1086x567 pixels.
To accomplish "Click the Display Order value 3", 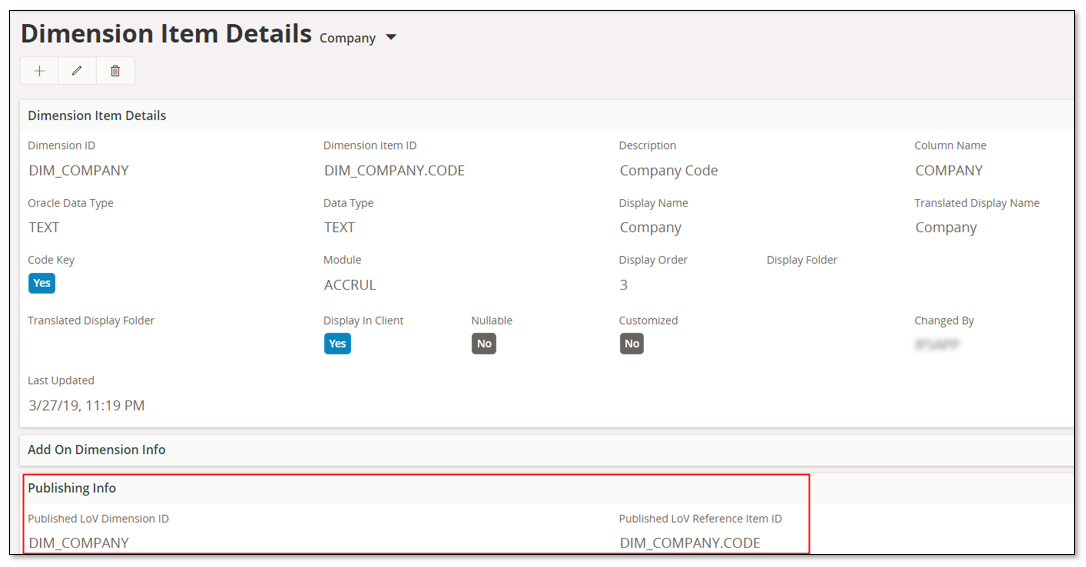I will pyautogui.click(x=624, y=285).
